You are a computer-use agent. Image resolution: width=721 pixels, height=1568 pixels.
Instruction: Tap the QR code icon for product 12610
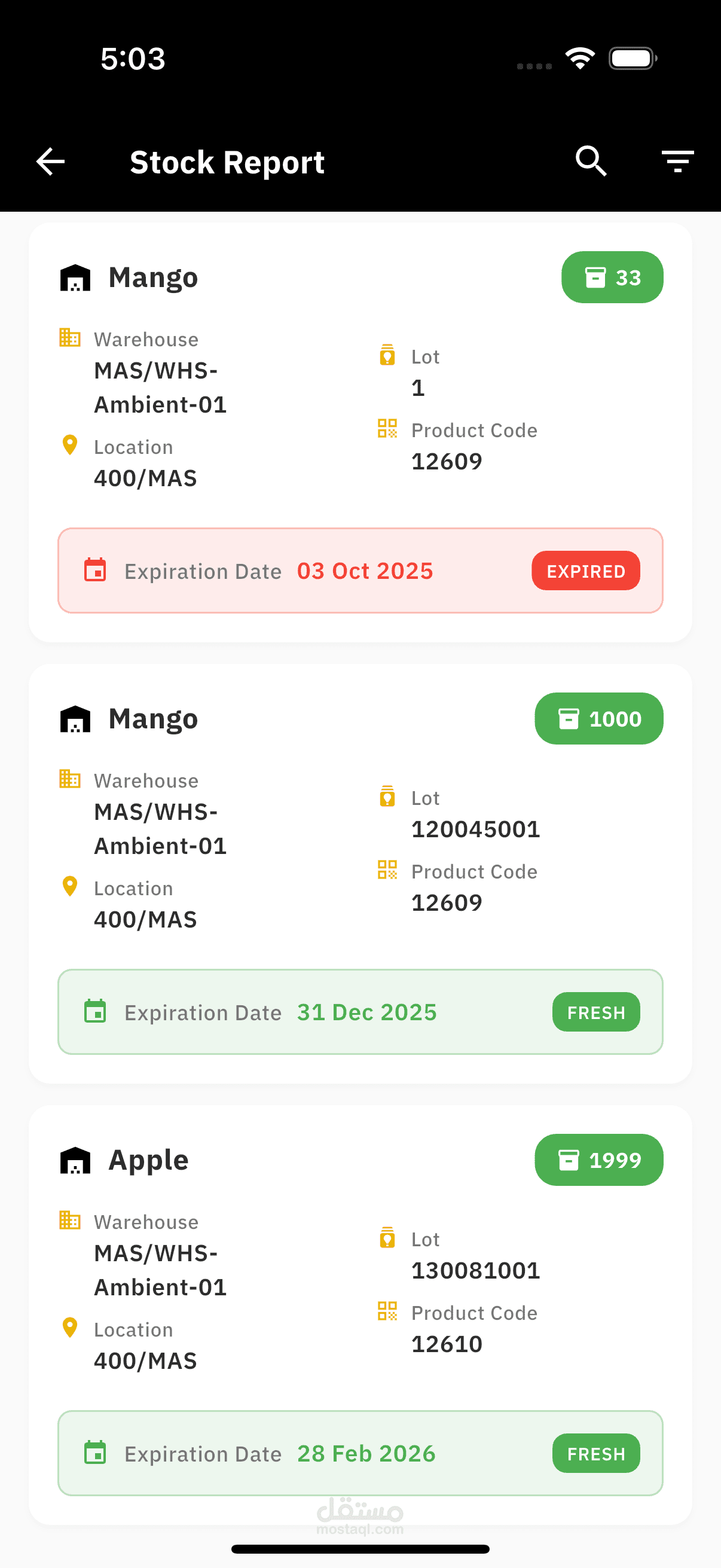pos(387,1311)
